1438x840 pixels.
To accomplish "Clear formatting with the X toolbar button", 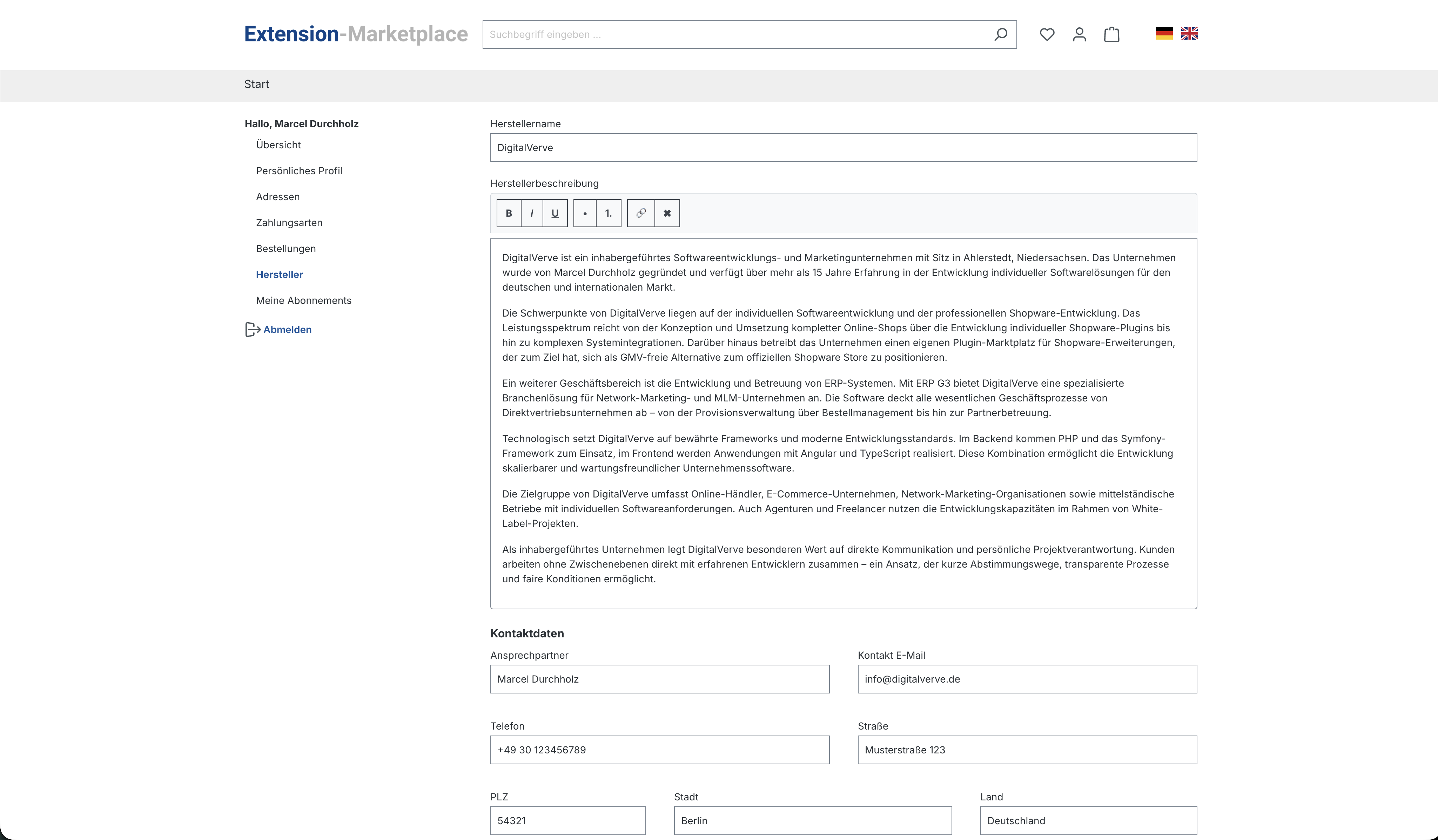I will 667,213.
